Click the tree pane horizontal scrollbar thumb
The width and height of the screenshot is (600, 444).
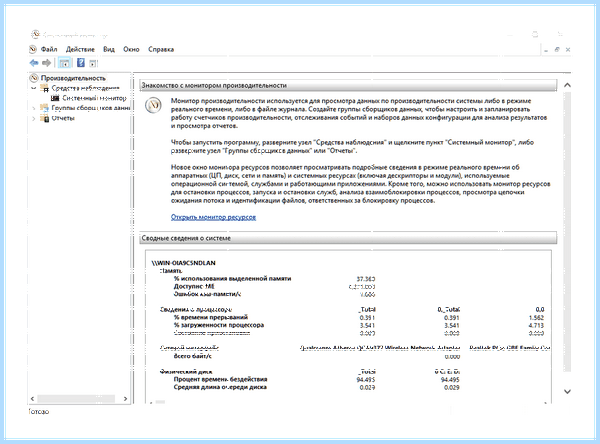tap(76, 398)
